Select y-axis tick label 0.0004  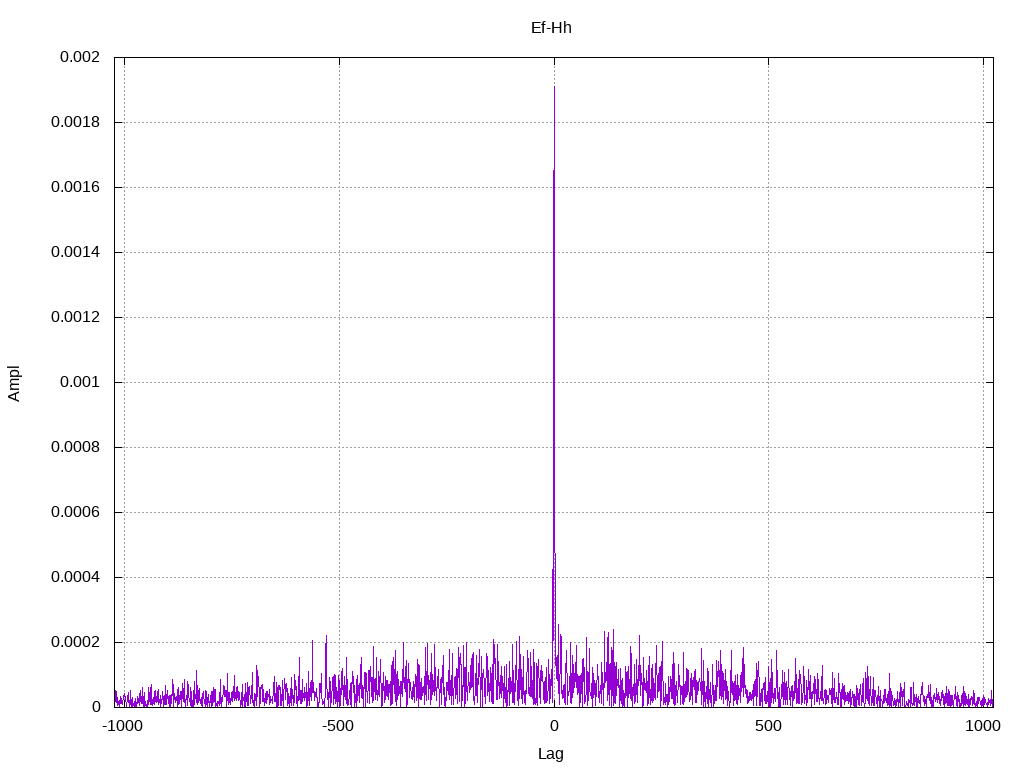tap(76, 577)
